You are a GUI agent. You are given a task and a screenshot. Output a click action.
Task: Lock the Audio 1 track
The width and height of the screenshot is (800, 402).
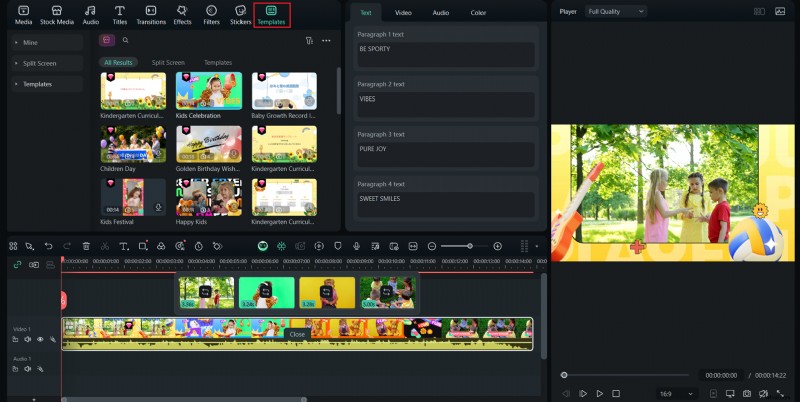15,369
